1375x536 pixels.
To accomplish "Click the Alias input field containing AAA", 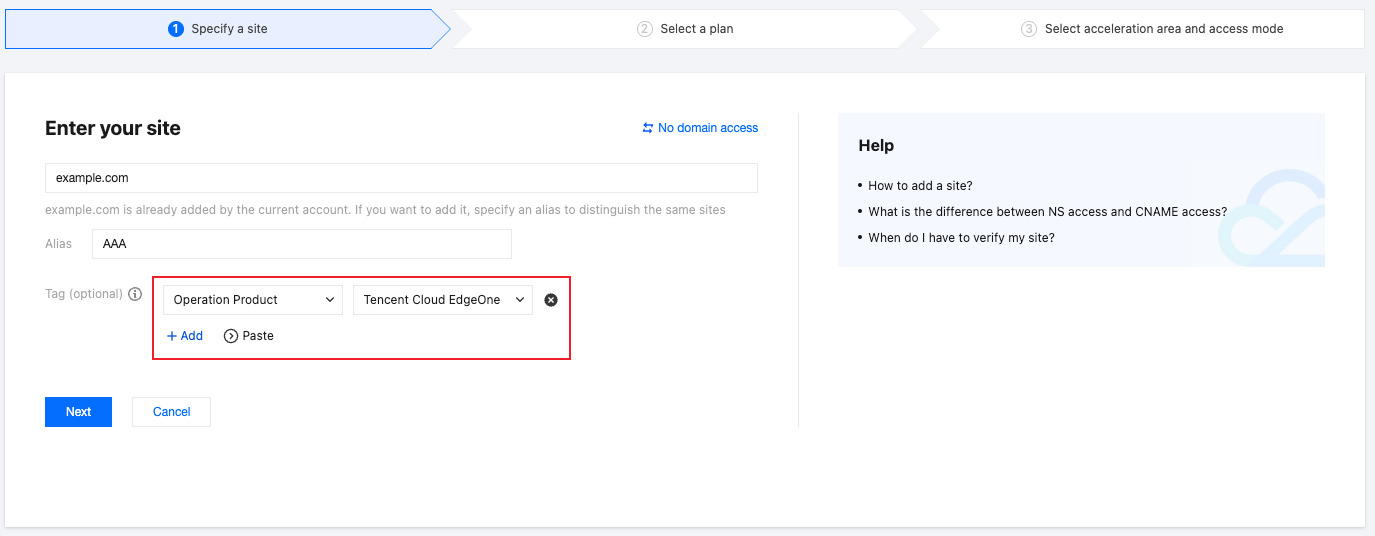I will pos(301,244).
